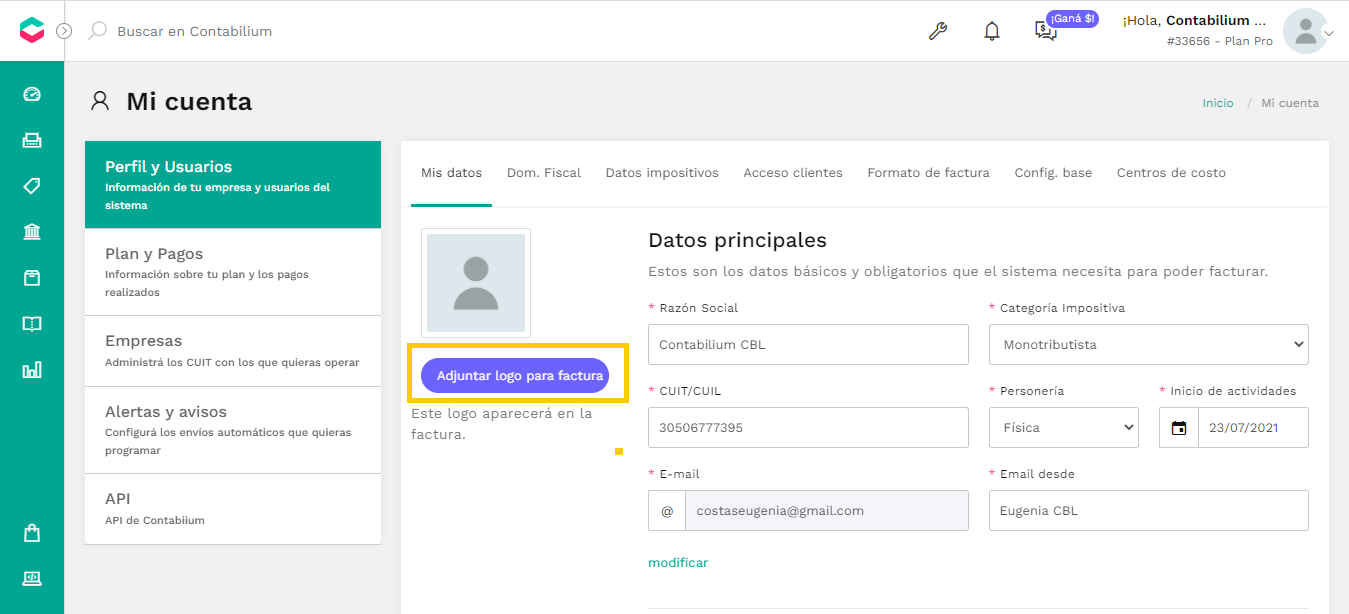Click the 'Mi cuenta' page heading user icon
The width and height of the screenshot is (1349, 614).
tap(100, 101)
